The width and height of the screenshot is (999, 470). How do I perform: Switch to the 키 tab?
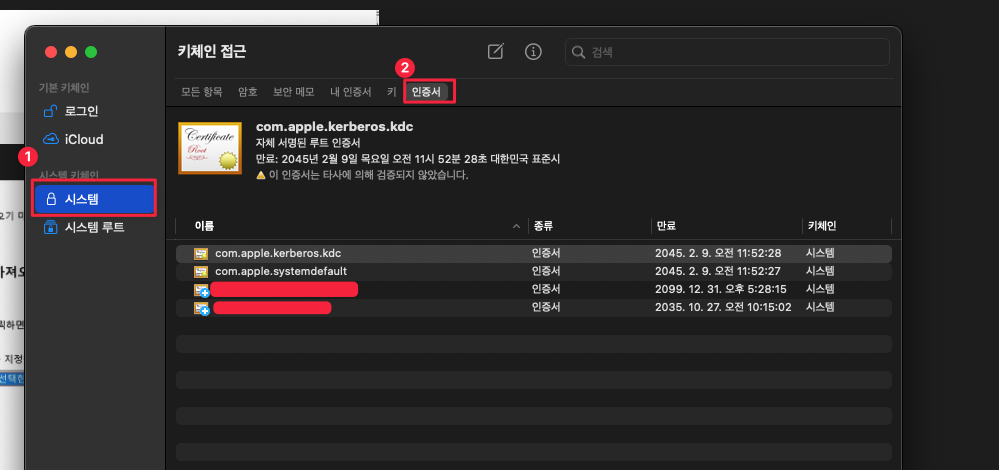pos(392,92)
